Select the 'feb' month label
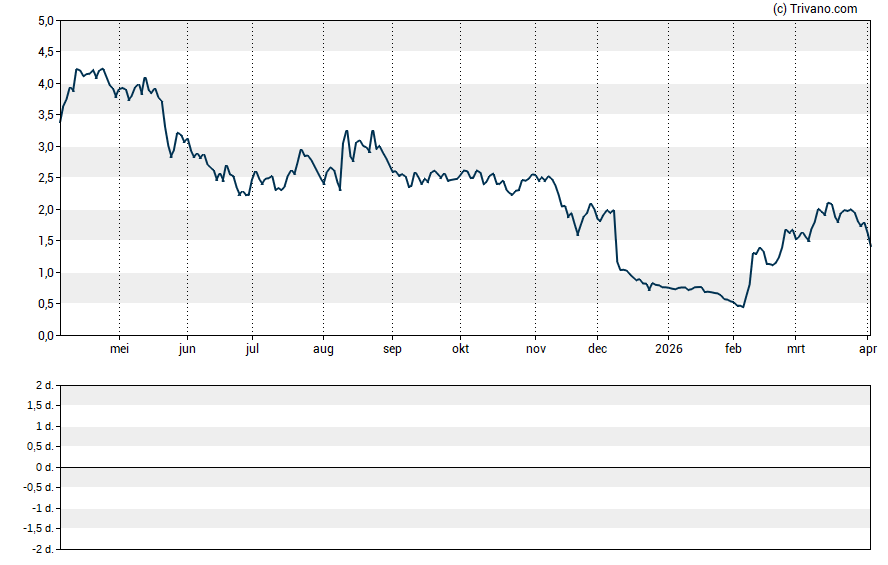The height and width of the screenshot is (565, 888). pyautogui.click(x=733, y=349)
